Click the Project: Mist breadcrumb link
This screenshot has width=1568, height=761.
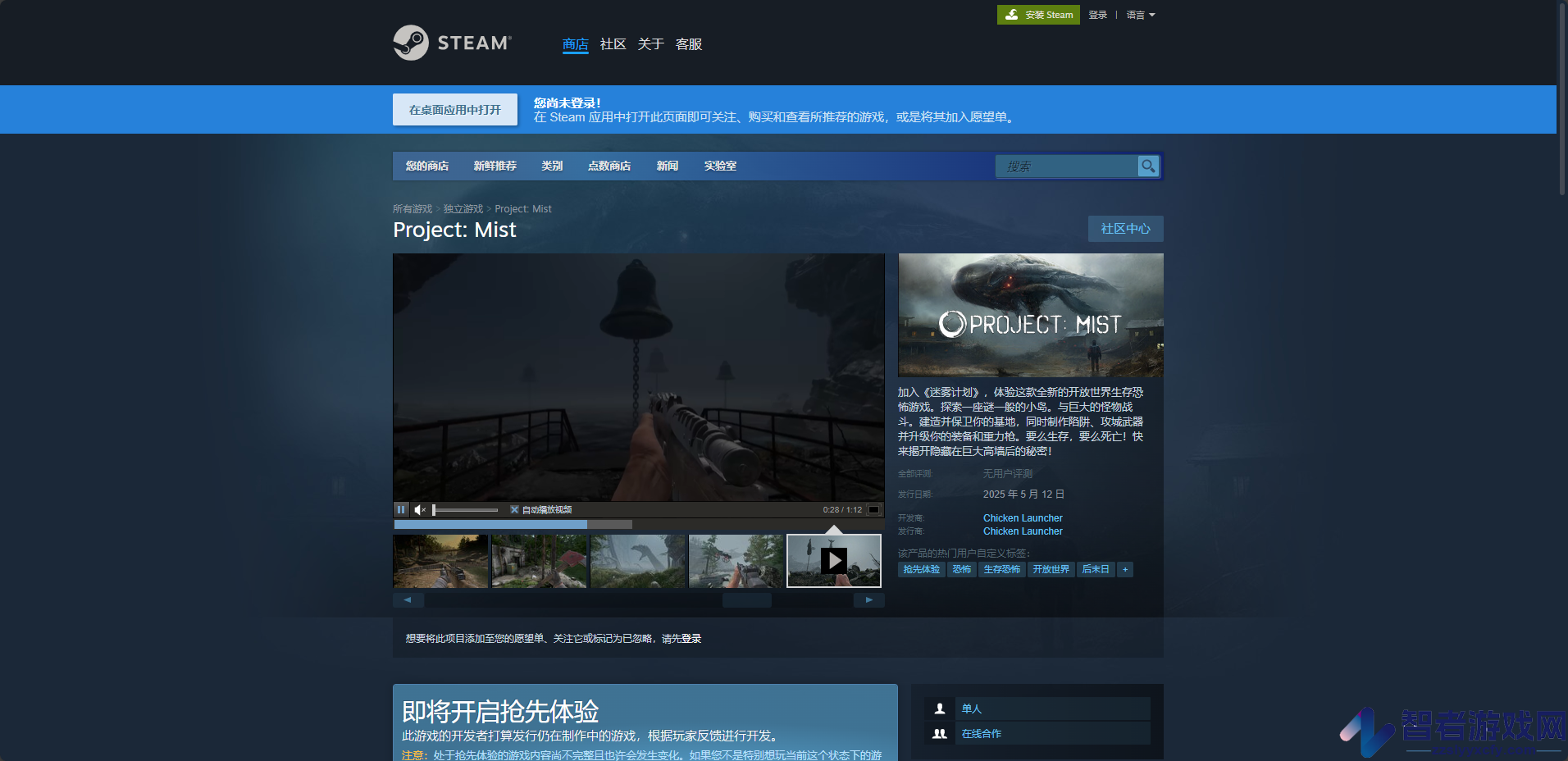tap(523, 209)
